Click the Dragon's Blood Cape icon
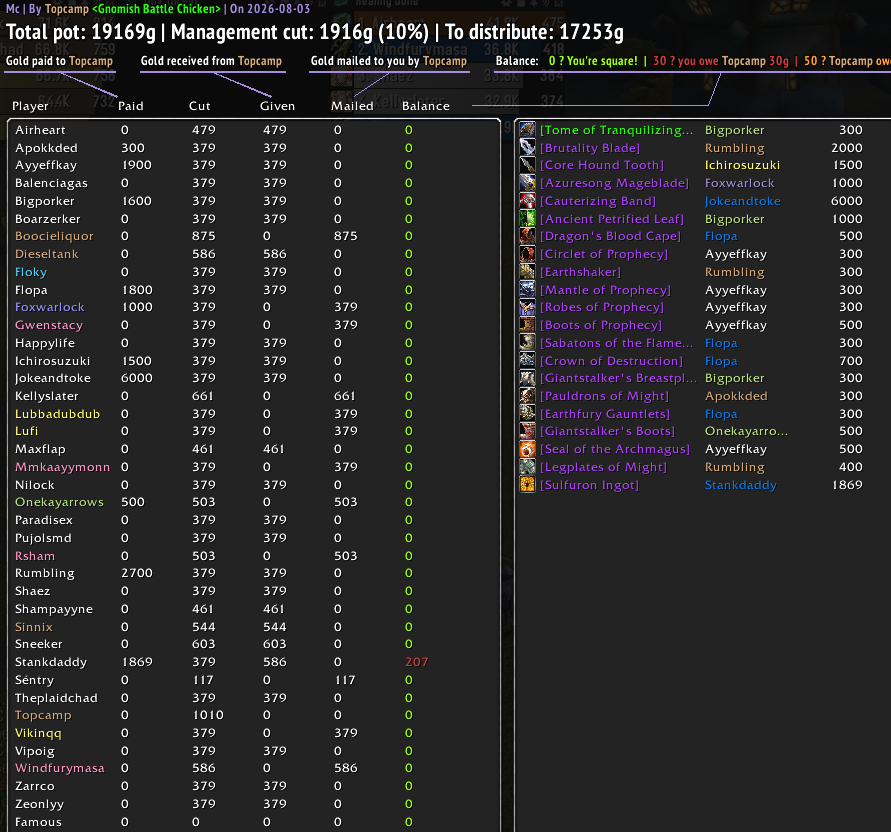Image resolution: width=891 pixels, height=832 pixels. 527,236
